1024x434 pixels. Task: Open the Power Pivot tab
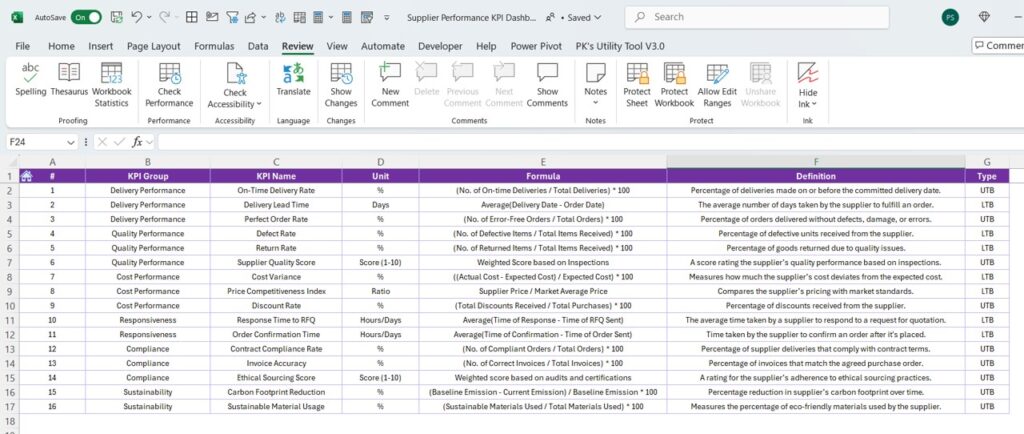click(x=537, y=46)
